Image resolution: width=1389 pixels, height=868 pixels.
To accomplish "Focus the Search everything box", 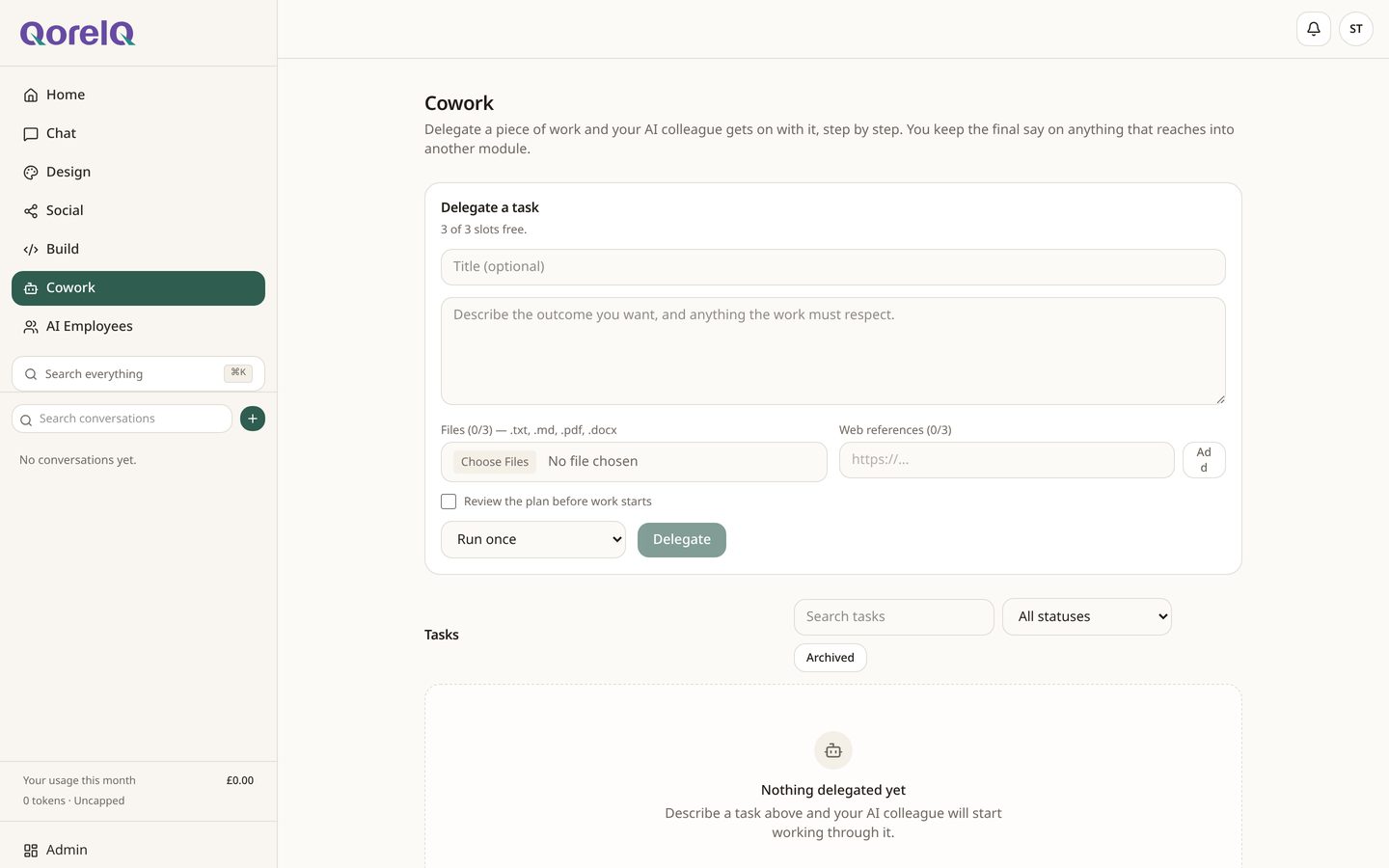I will [x=138, y=373].
